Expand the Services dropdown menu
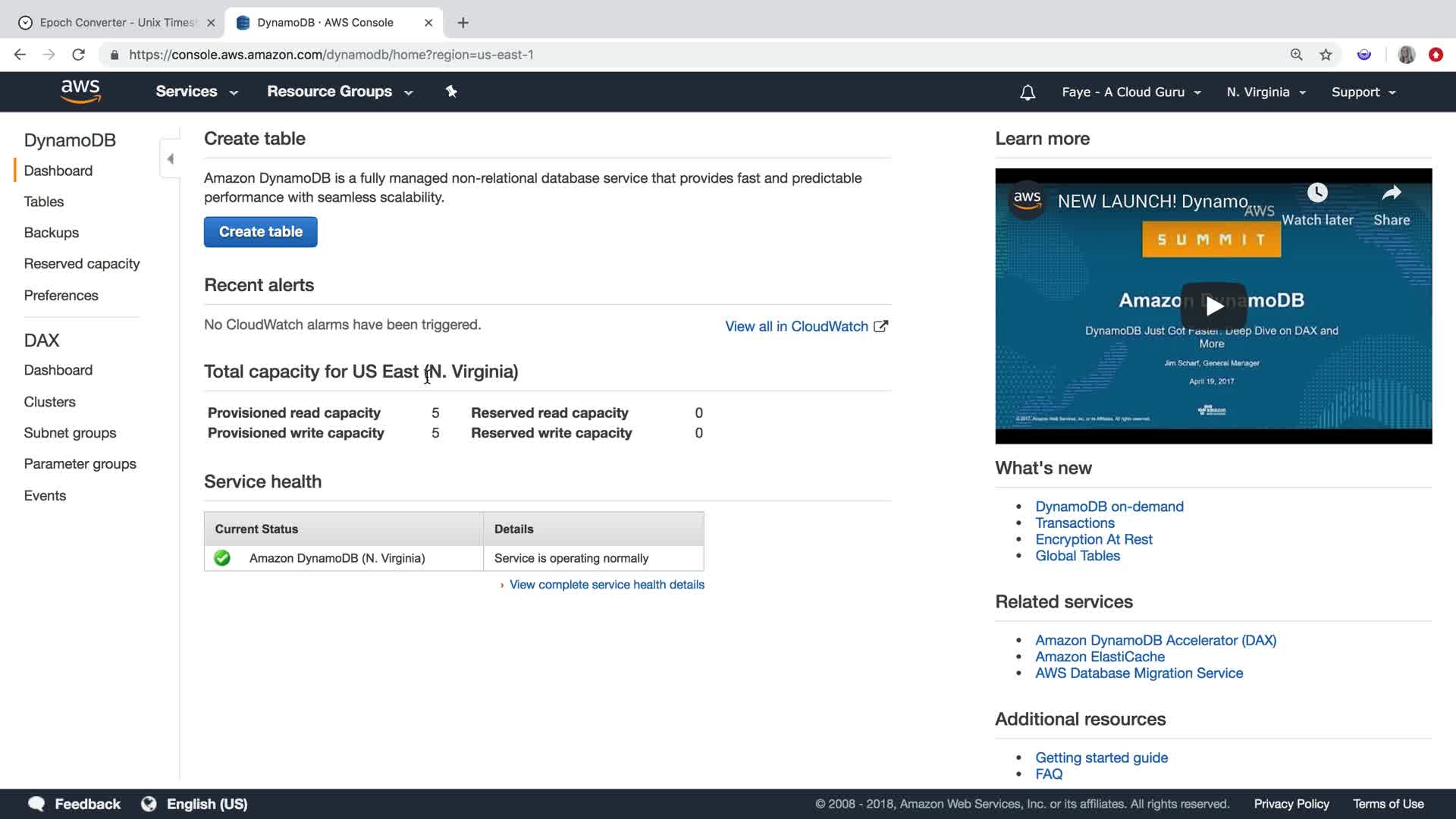Viewport: 1456px width, 819px height. [x=196, y=92]
